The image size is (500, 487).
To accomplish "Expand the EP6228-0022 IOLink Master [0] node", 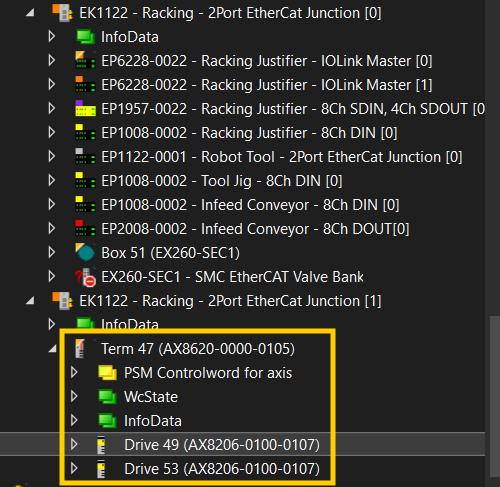I will (52, 61).
